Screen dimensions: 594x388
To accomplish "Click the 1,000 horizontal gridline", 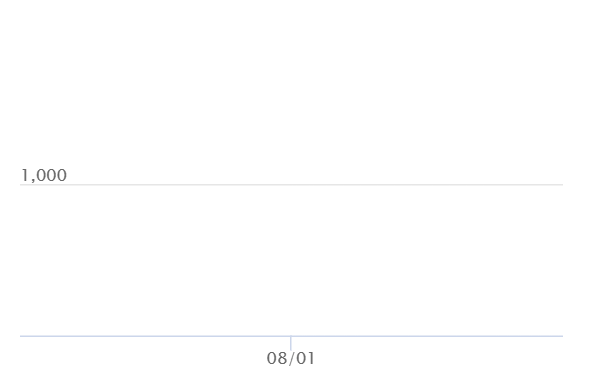I will pos(291,185).
